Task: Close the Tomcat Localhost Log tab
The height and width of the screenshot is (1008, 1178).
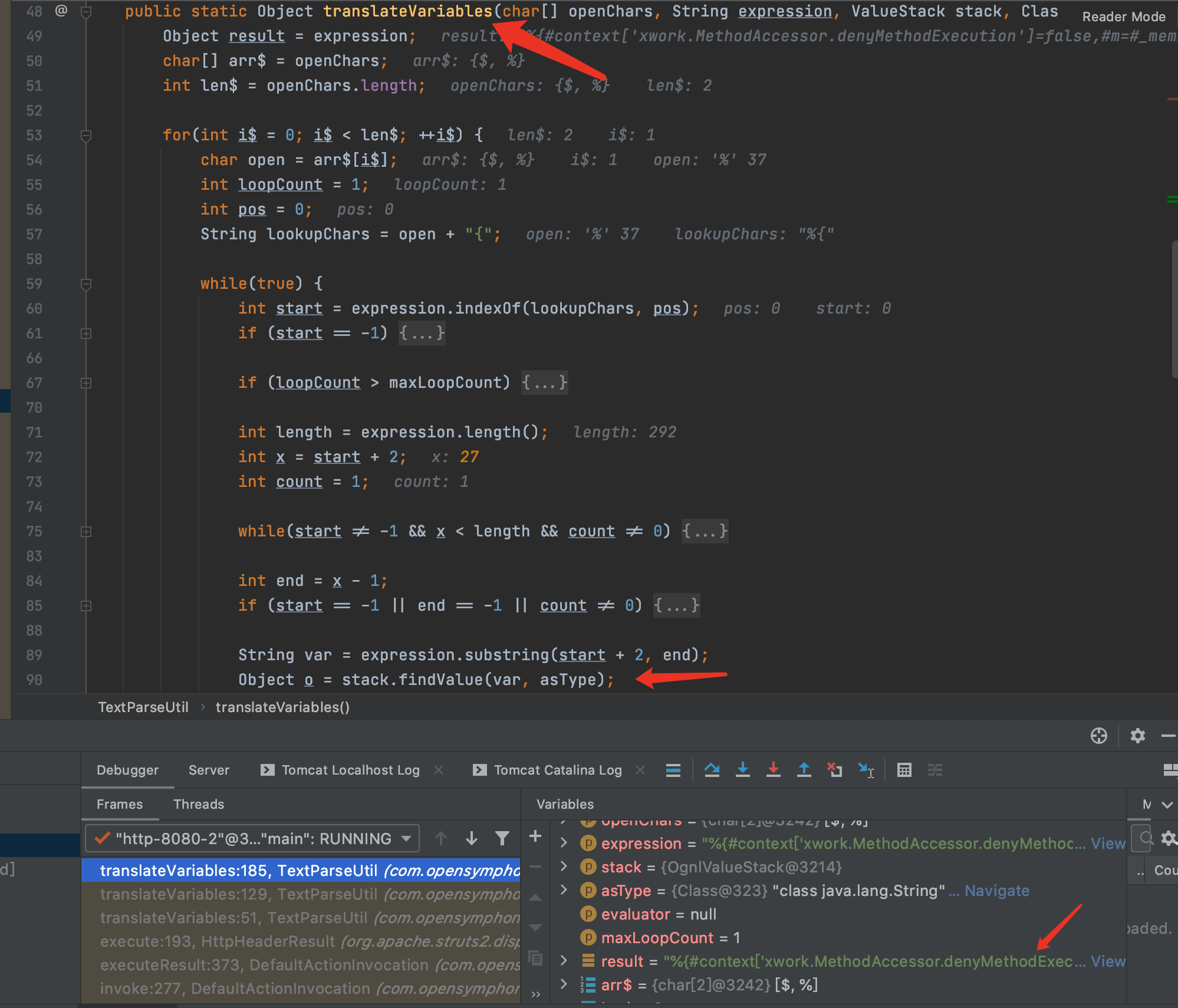Action: coord(439,770)
